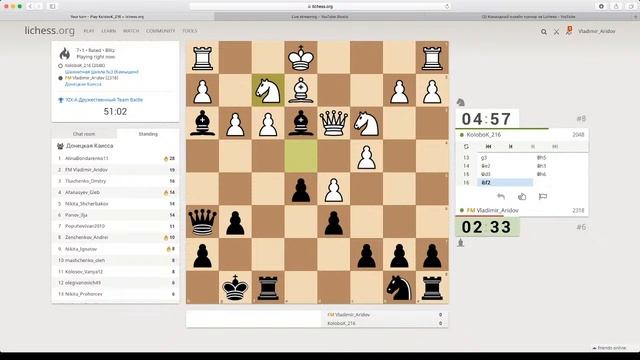This screenshot has width=640, height=360.
Task: Open the Team Battle tournament link
Action: coord(104,100)
